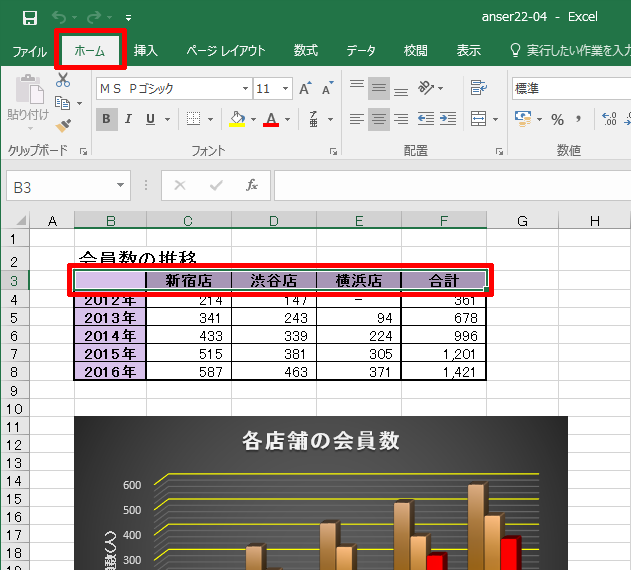
Task: Switch to the データ tab
Action: 361,51
